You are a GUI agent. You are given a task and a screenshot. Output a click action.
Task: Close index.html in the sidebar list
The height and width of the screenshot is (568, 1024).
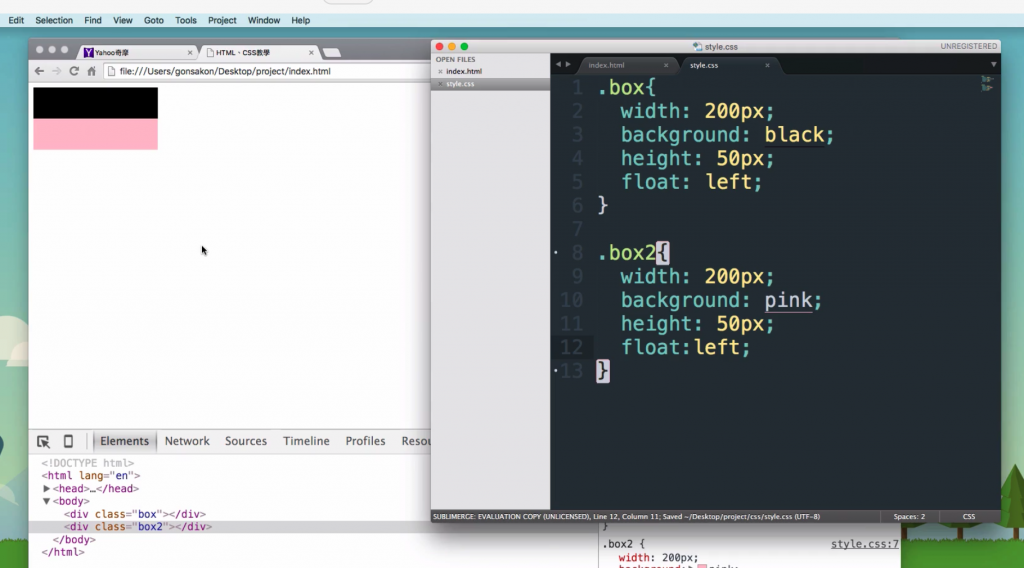(440, 71)
